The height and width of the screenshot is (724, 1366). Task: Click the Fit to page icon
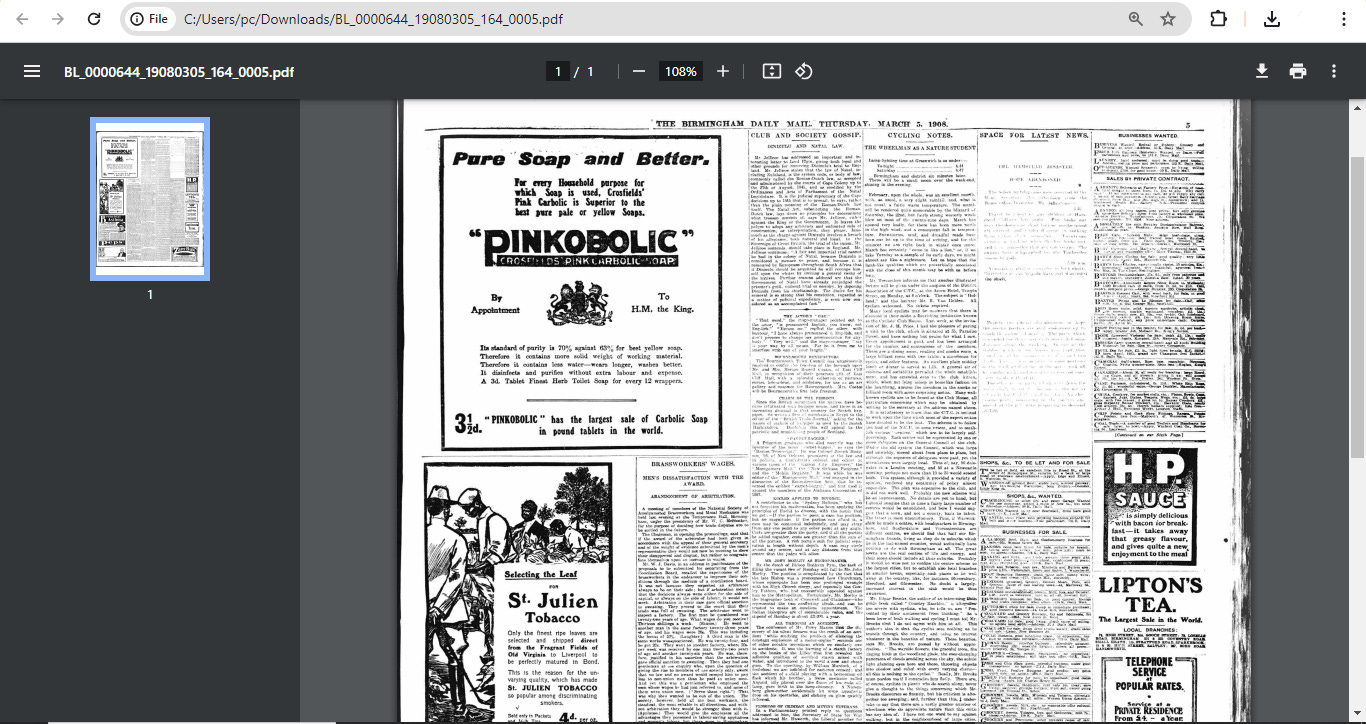tap(771, 71)
